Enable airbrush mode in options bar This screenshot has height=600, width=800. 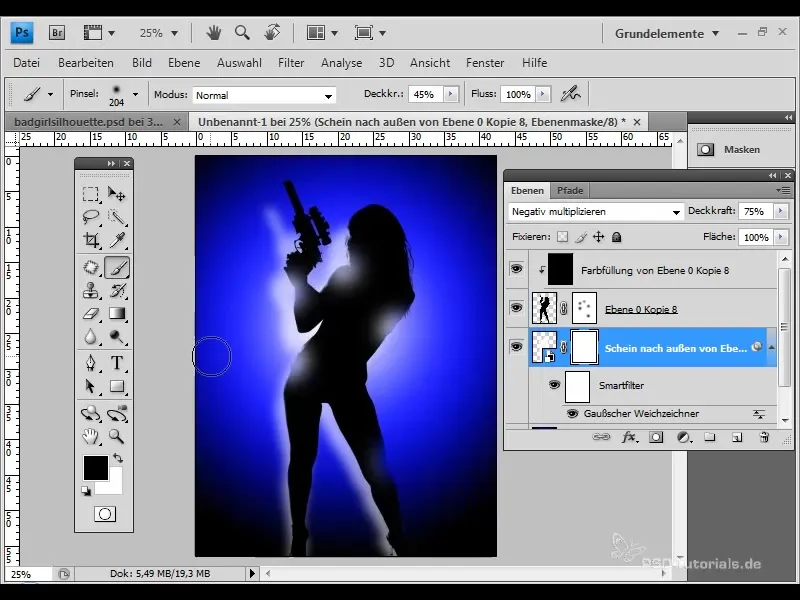pos(570,94)
